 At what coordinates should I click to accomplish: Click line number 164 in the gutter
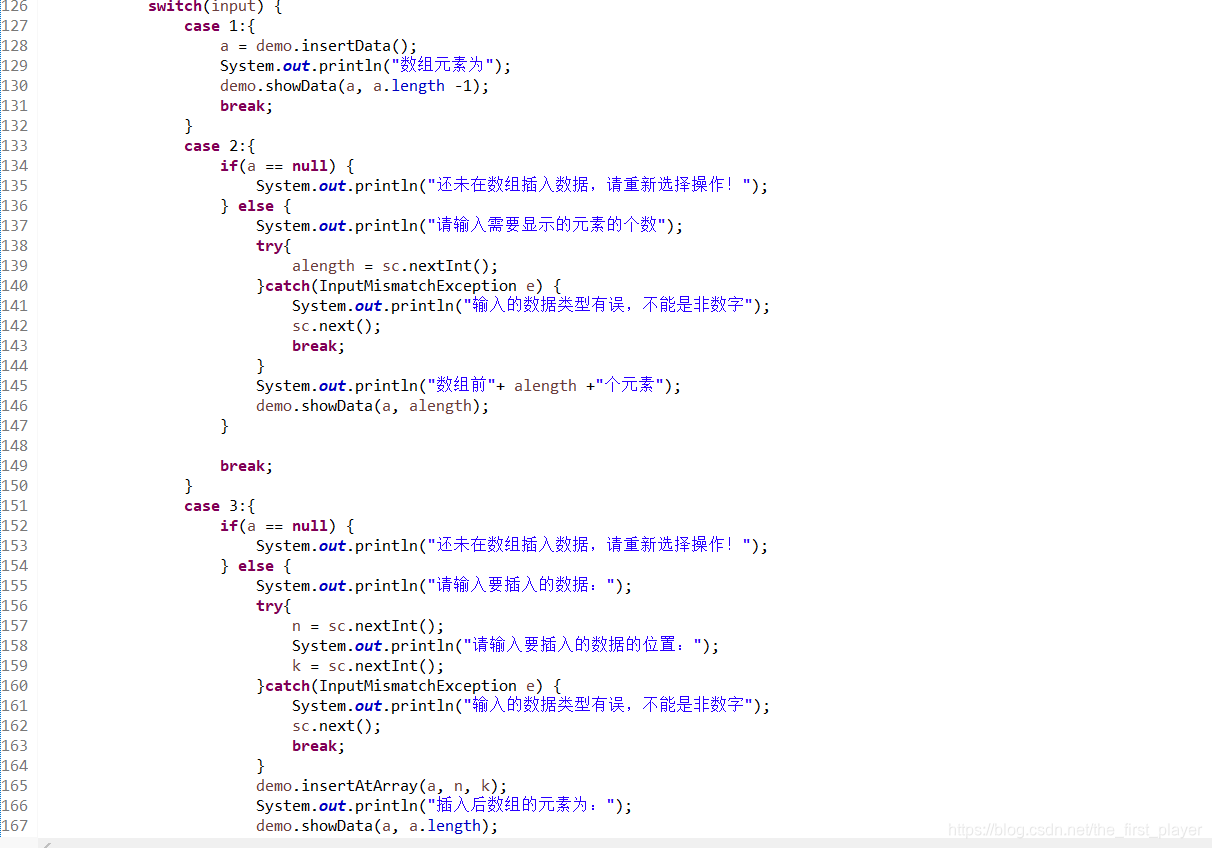[15, 766]
